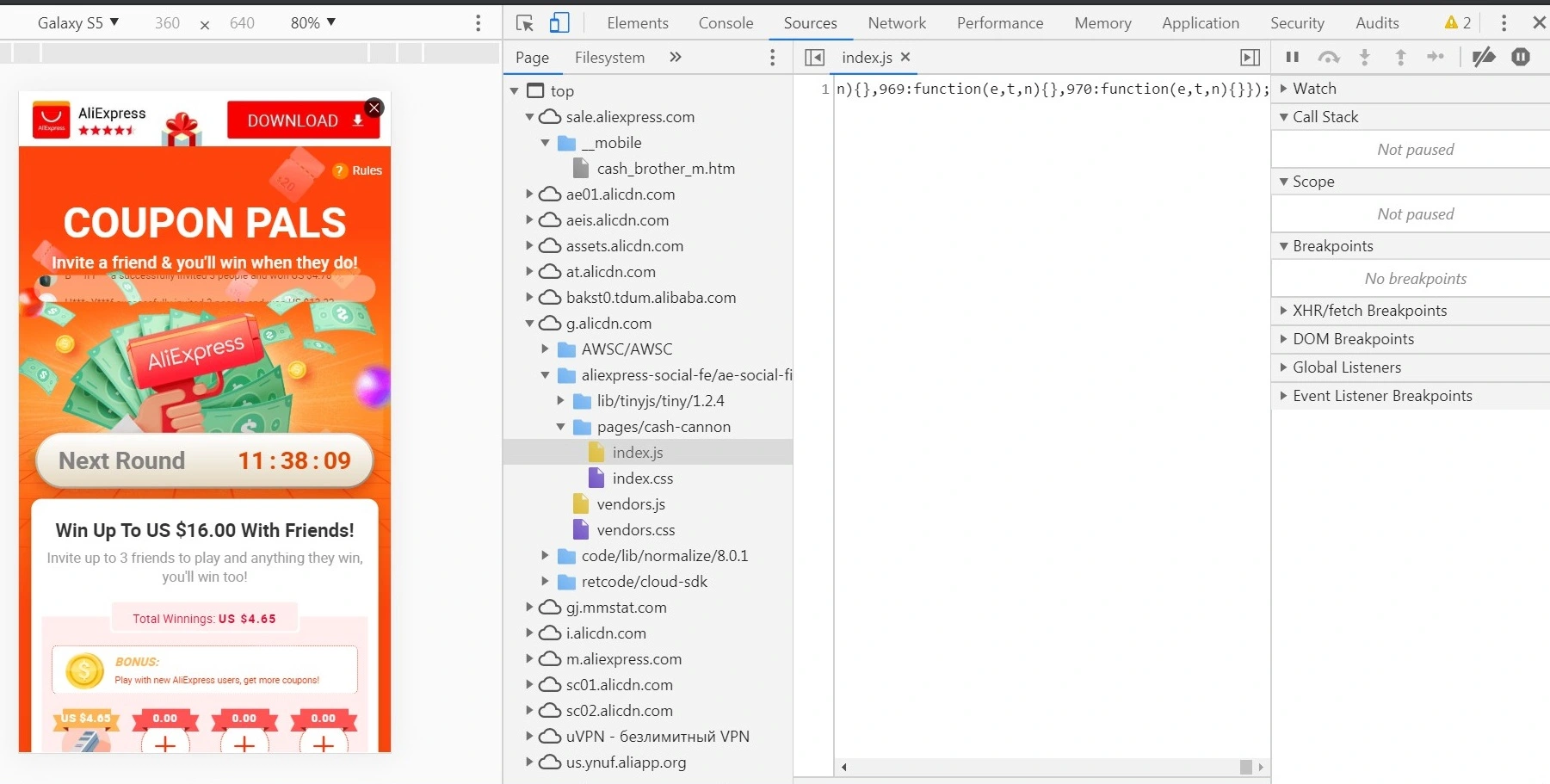The image size is (1550, 784).
Task: Select the Page navigator tab
Action: pyautogui.click(x=532, y=58)
